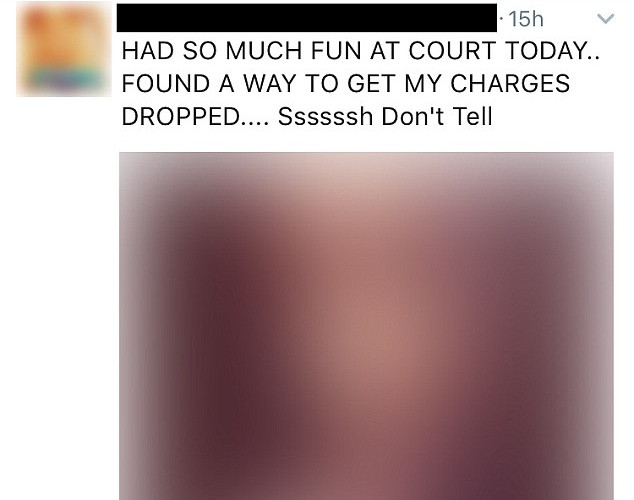This screenshot has width=634, height=500.
Task: Click the 15h timestamp link
Action: click(526, 19)
